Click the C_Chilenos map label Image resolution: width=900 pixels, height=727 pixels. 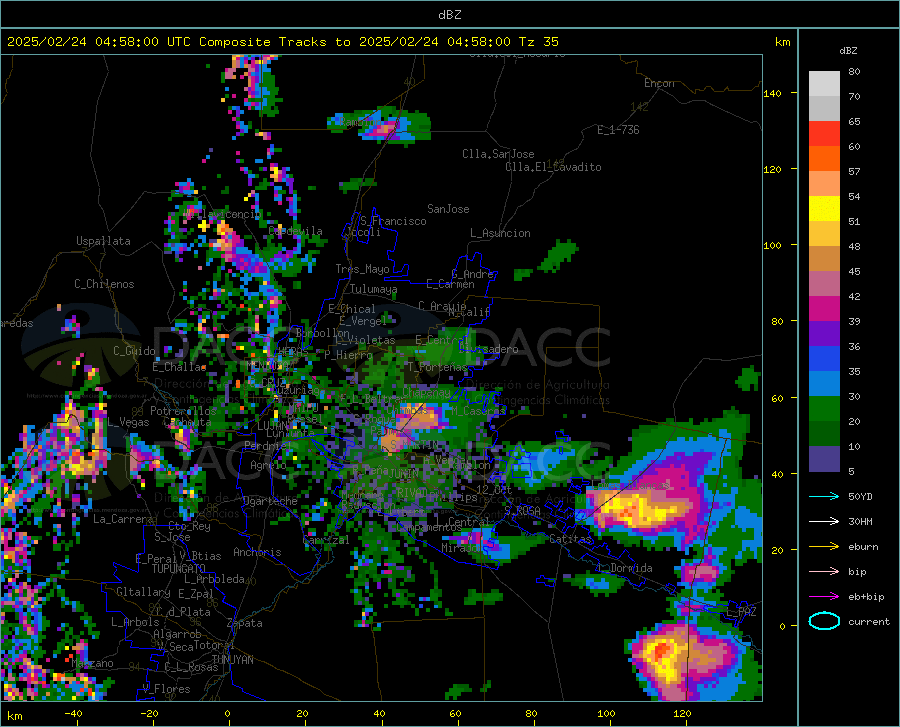[x=104, y=284]
